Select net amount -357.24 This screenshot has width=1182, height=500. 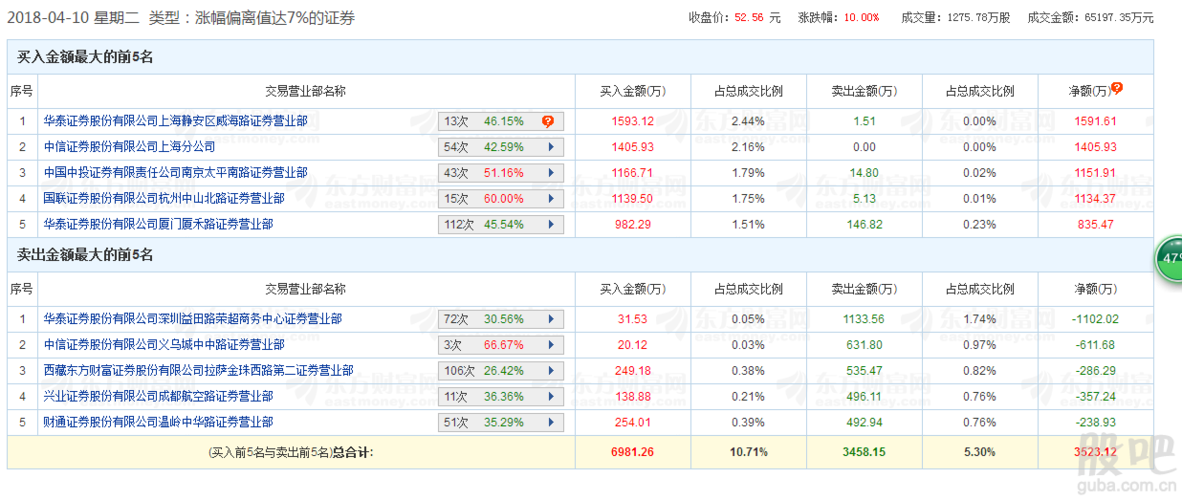pos(1095,396)
